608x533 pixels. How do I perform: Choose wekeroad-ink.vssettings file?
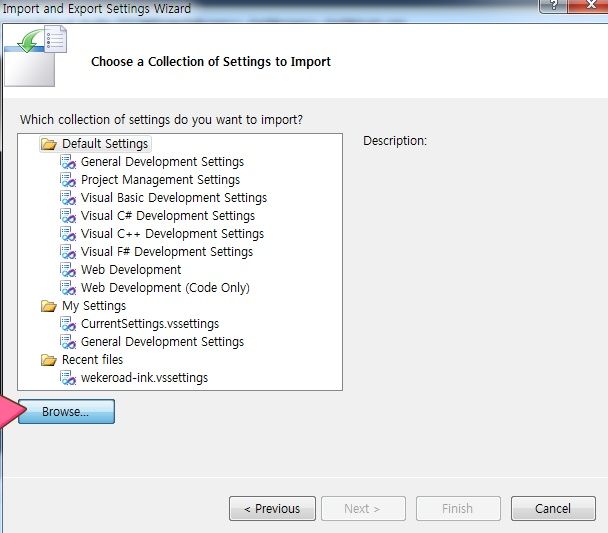145,378
